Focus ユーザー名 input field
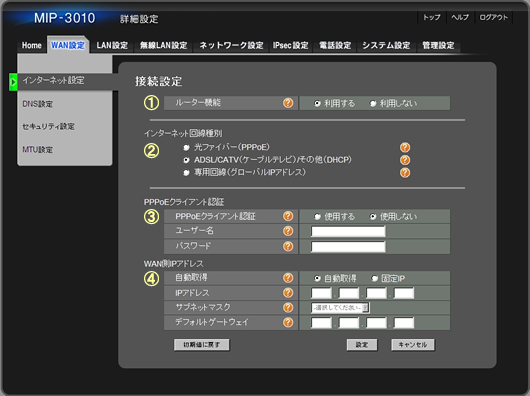 click(x=348, y=231)
